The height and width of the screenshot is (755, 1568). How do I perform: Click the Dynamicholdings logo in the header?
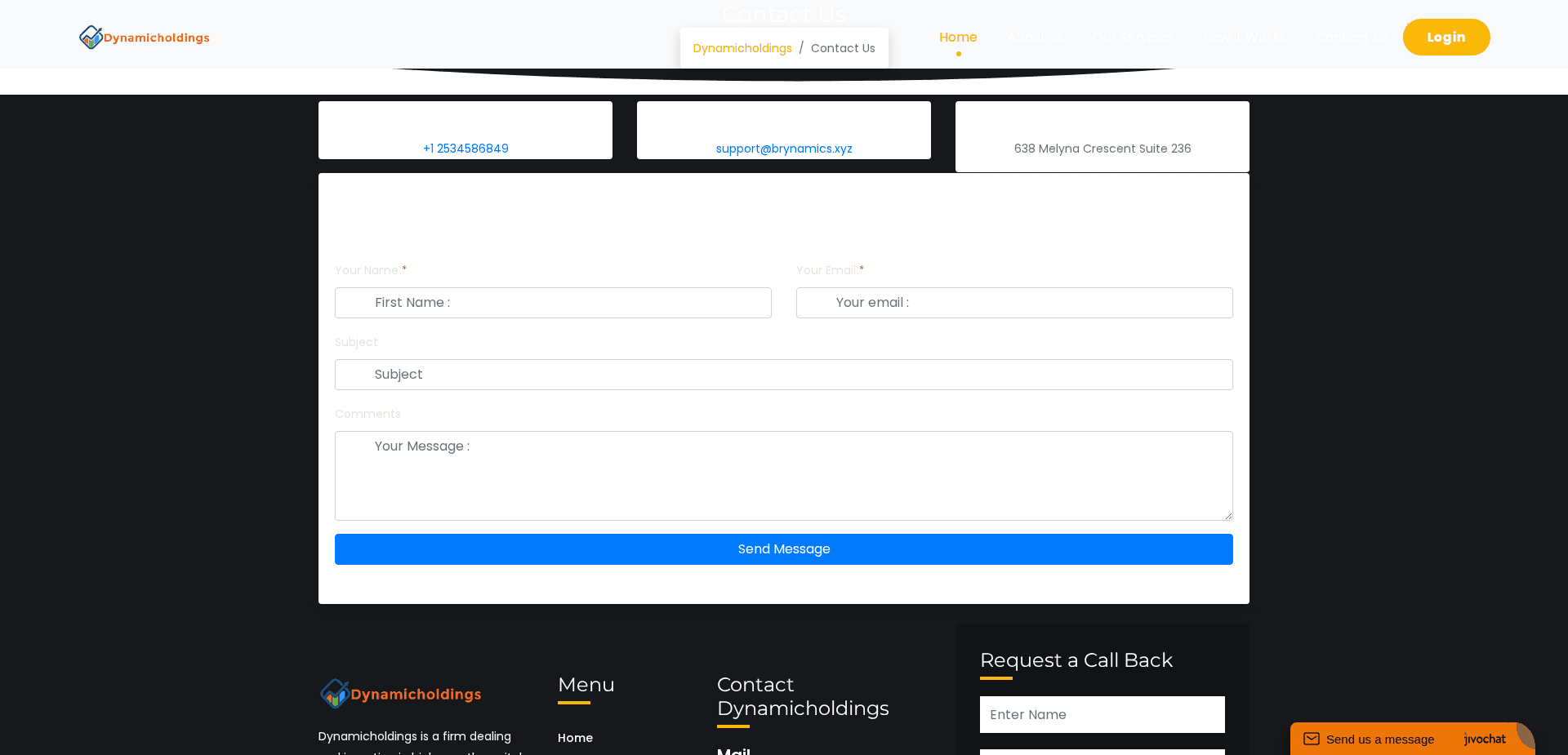point(144,37)
